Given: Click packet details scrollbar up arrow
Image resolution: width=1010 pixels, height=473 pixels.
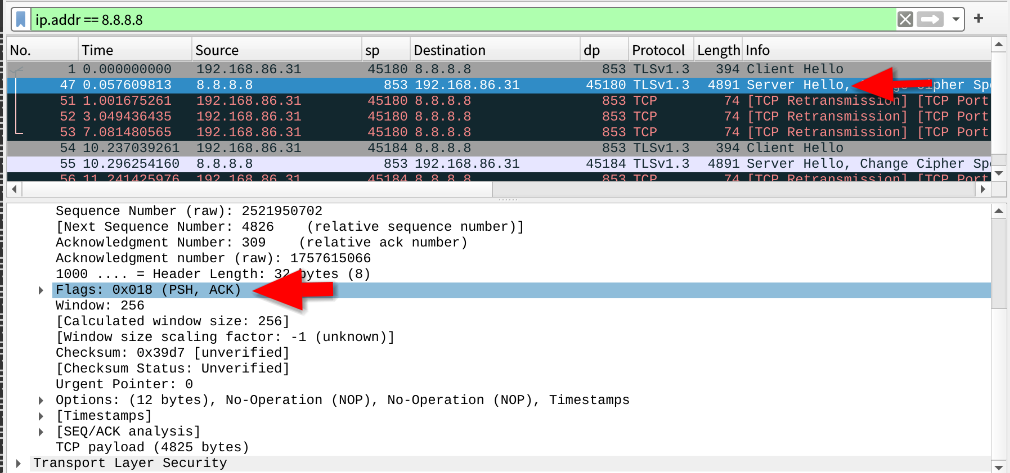Looking at the screenshot, I should coord(999,210).
